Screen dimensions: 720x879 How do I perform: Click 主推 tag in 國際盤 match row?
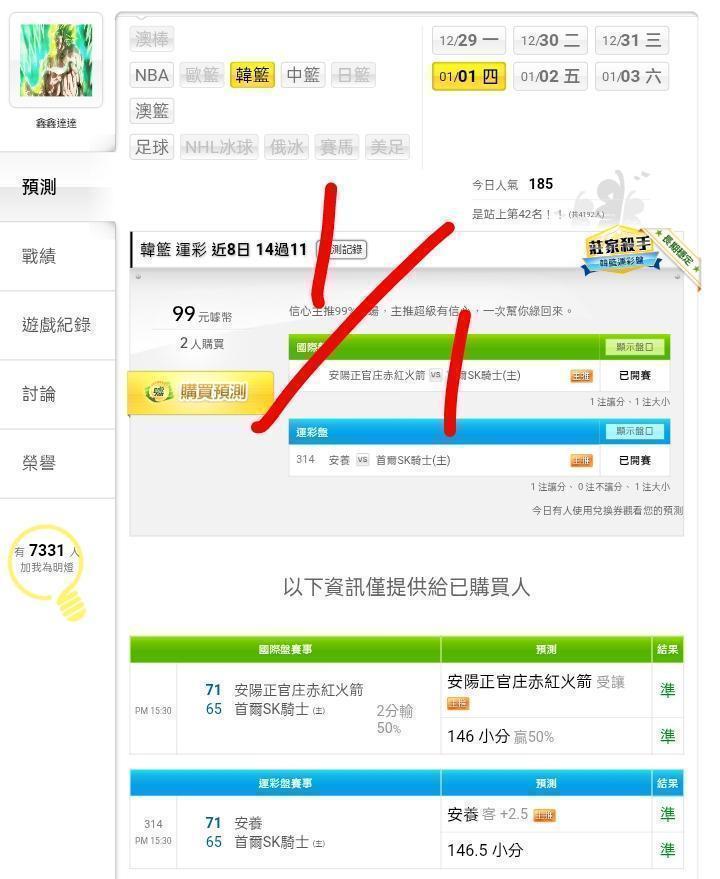point(581,376)
